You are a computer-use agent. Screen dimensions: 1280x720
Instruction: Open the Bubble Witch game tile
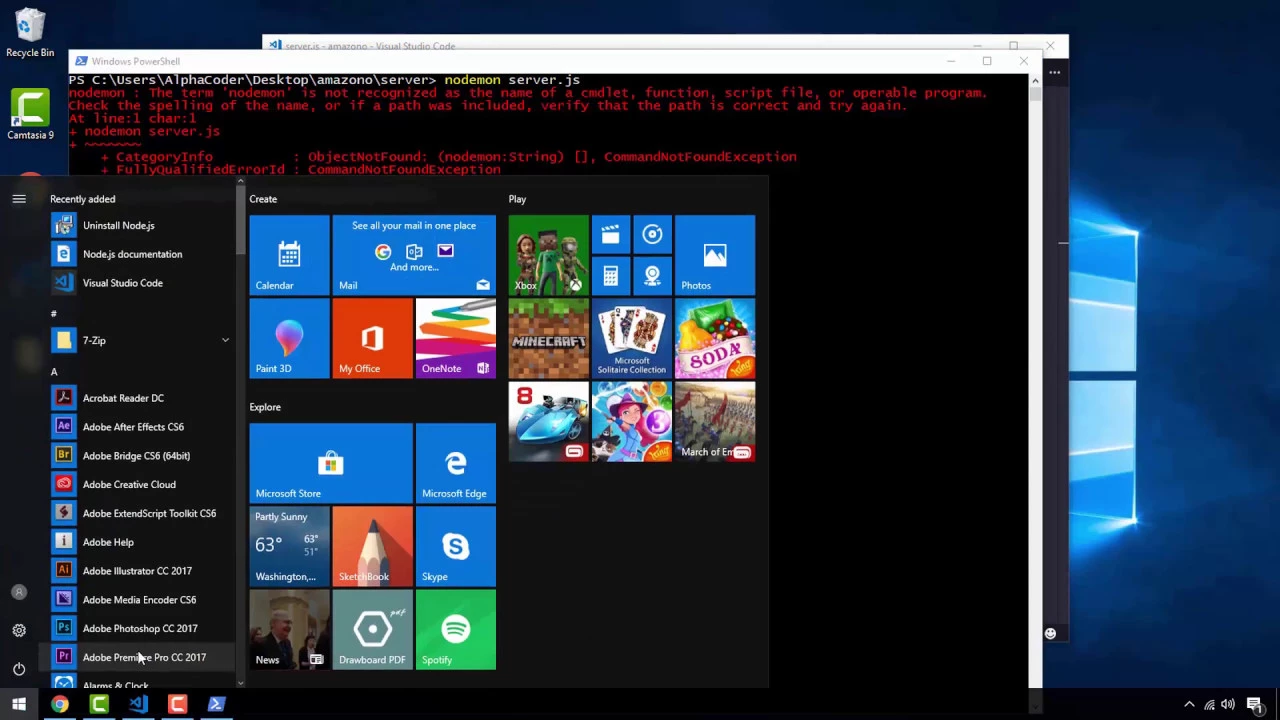click(631, 421)
